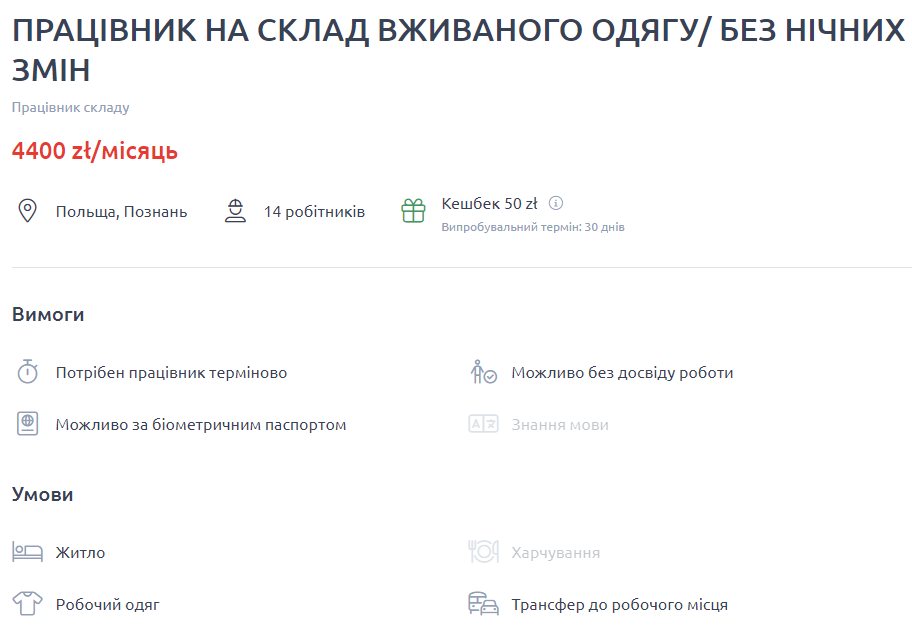Click the stopwatch icon for urgent worker requirement
912x633 pixels.
28,371
